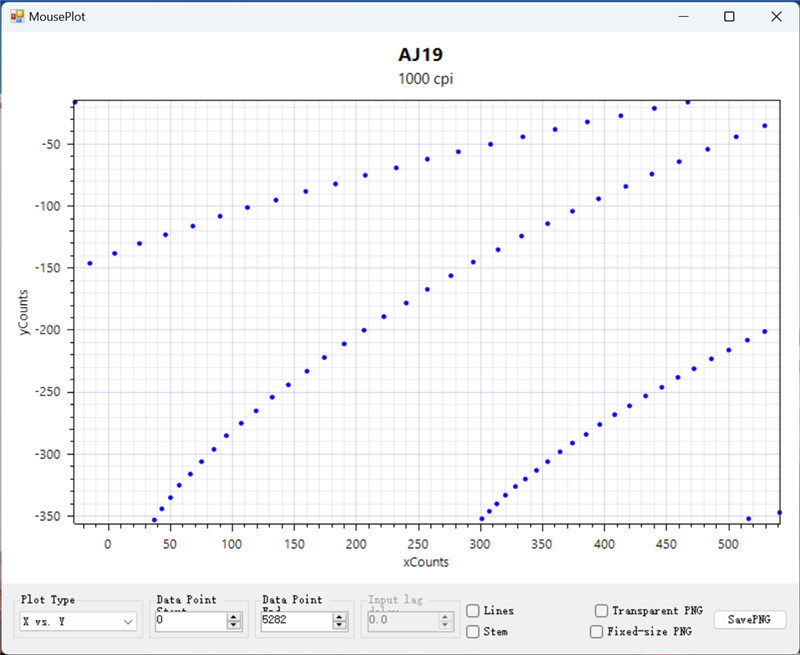
Task: Toggle the Fixed-size PNG checkbox
Action: click(596, 632)
